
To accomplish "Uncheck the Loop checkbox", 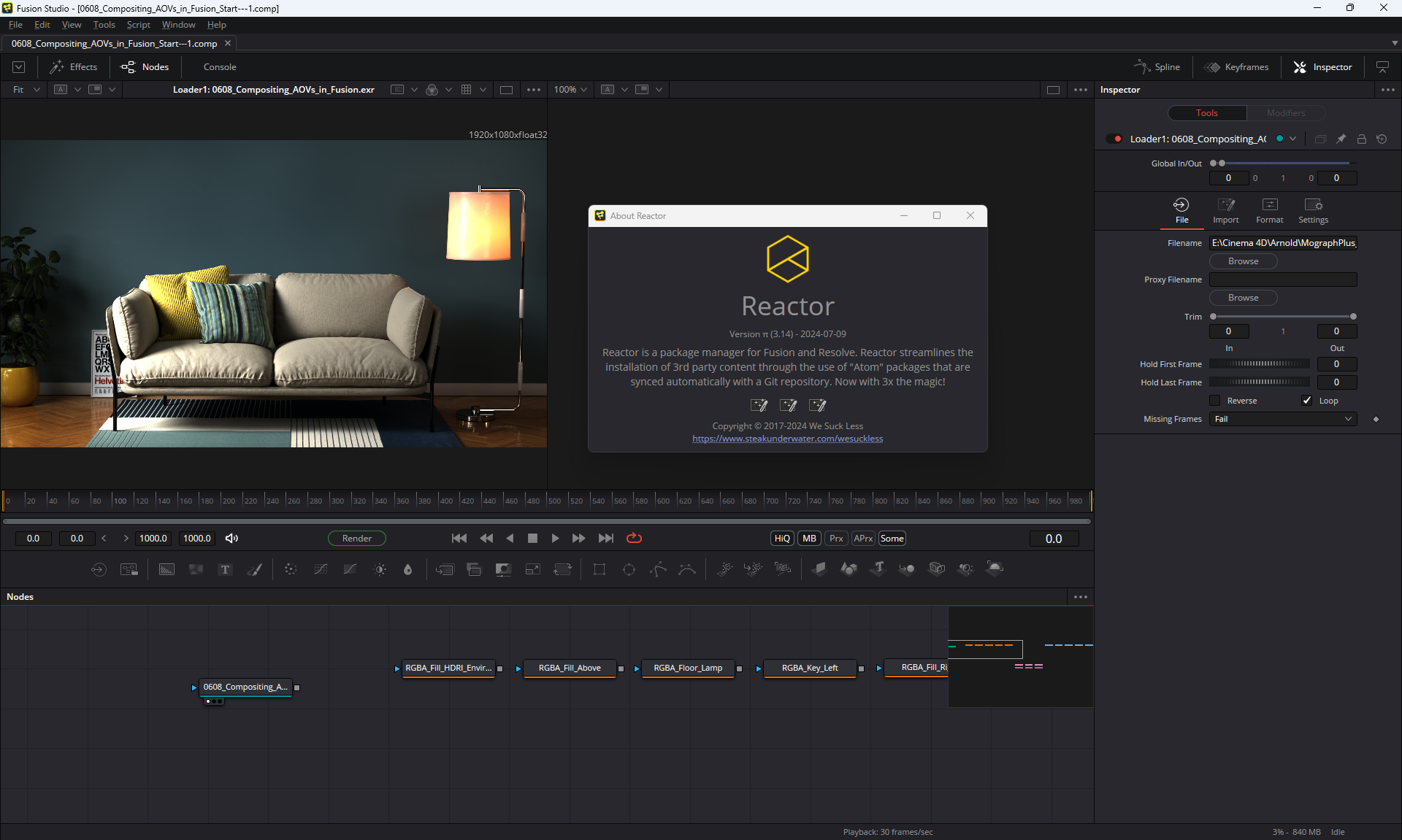I will pyautogui.click(x=1307, y=401).
